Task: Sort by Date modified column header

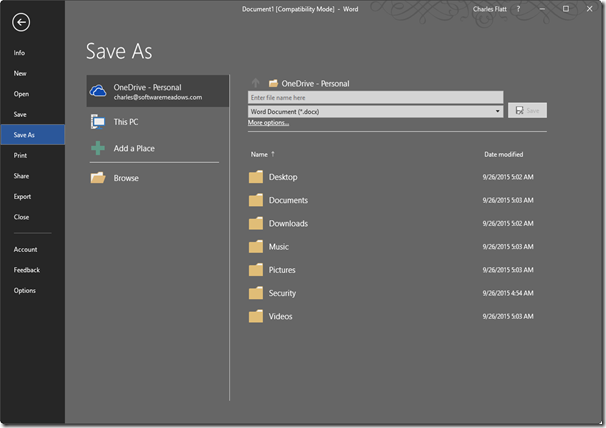Action: tap(503, 154)
